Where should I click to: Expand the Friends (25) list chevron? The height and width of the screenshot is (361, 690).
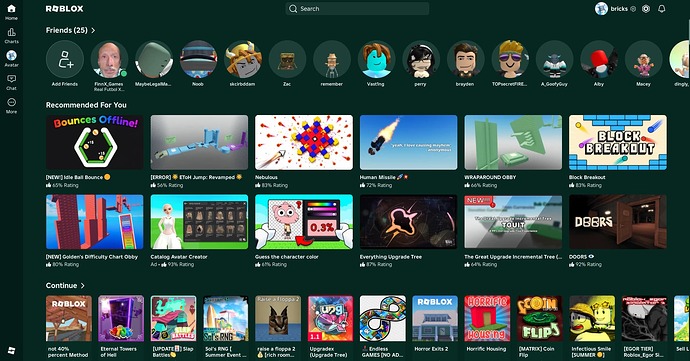click(93, 30)
